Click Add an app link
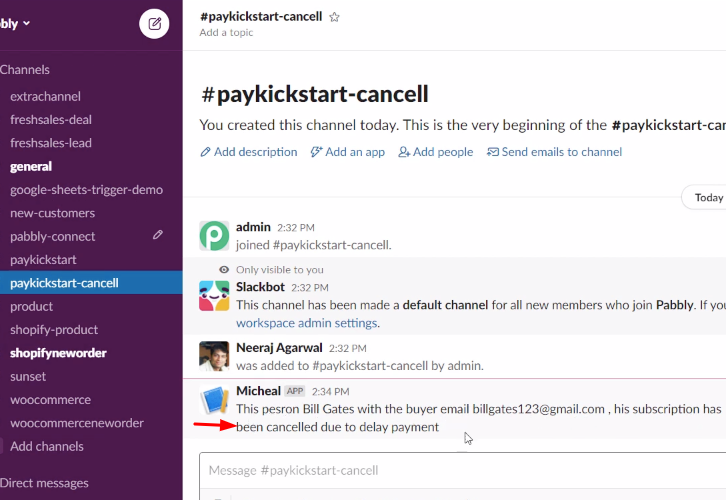Viewport: 726px width, 500px height. (348, 152)
